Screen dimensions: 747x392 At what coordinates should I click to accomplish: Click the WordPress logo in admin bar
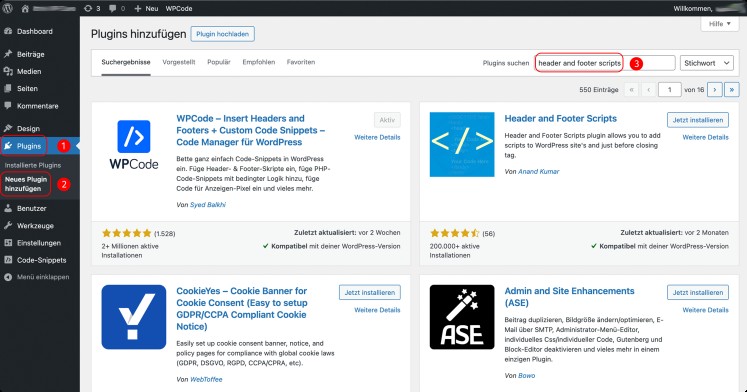8,8
